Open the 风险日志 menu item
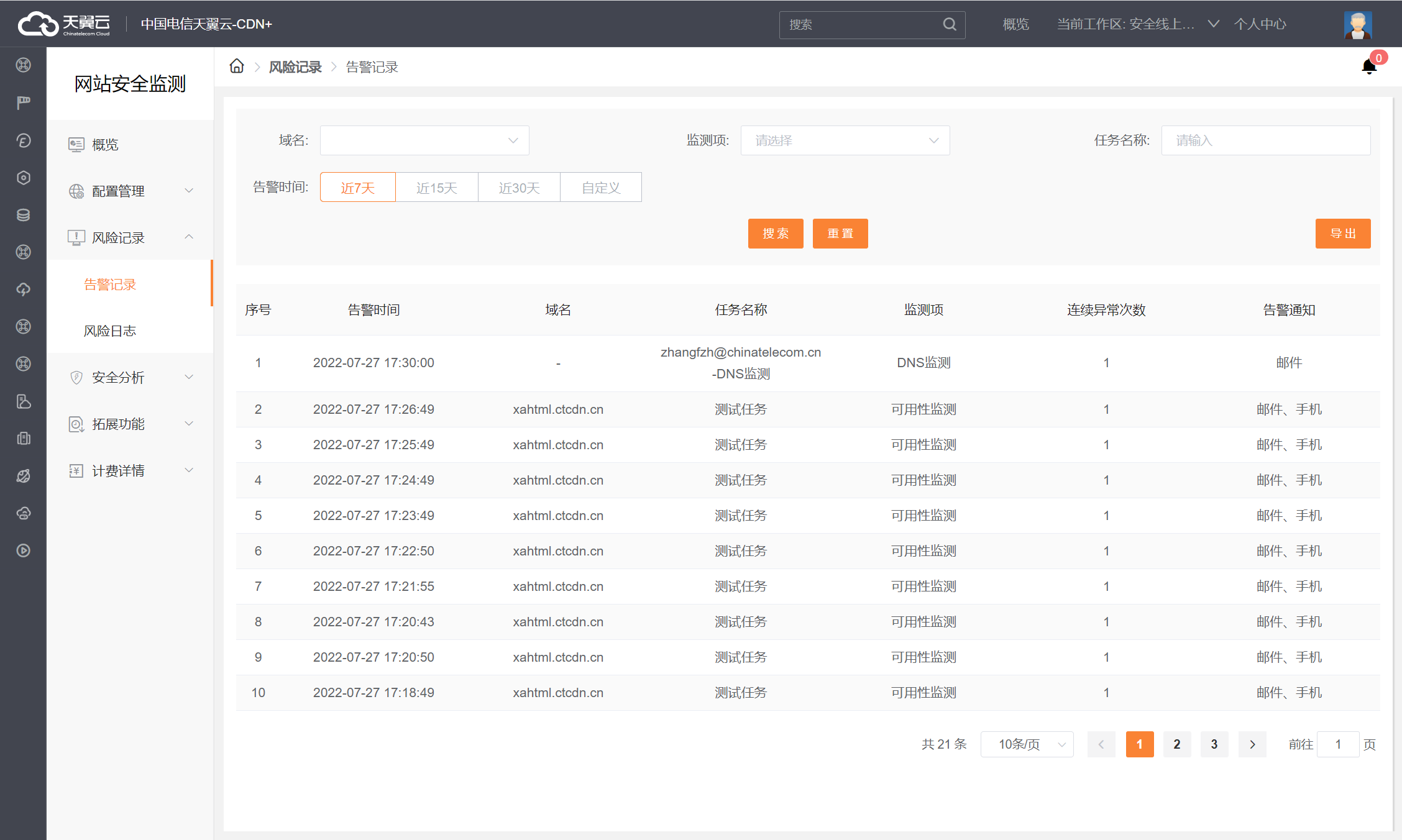Image resolution: width=1402 pixels, height=840 pixels. click(110, 331)
